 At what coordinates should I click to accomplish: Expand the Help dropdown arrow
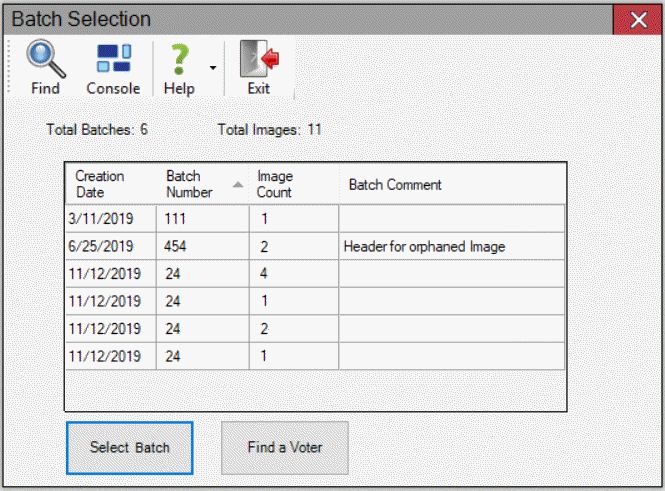click(213, 68)
